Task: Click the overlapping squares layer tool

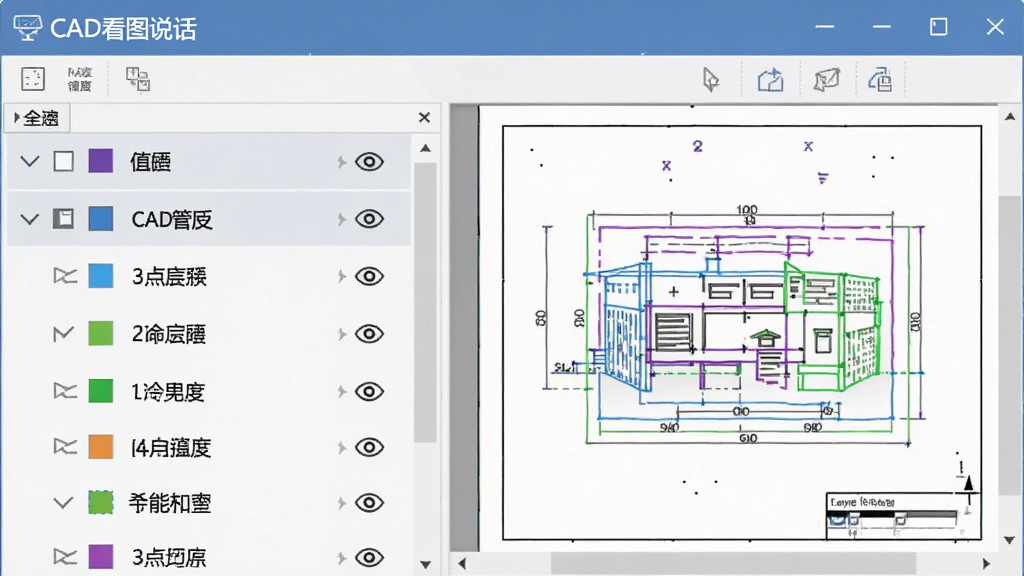Action: [x=138, y=79]
